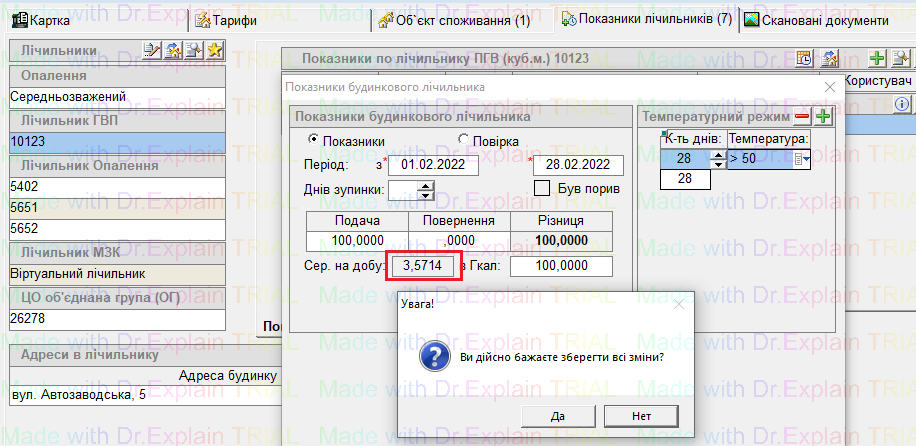Click the green plus icon in readings toolbar
Screen dimensions: 916x446
877,60
